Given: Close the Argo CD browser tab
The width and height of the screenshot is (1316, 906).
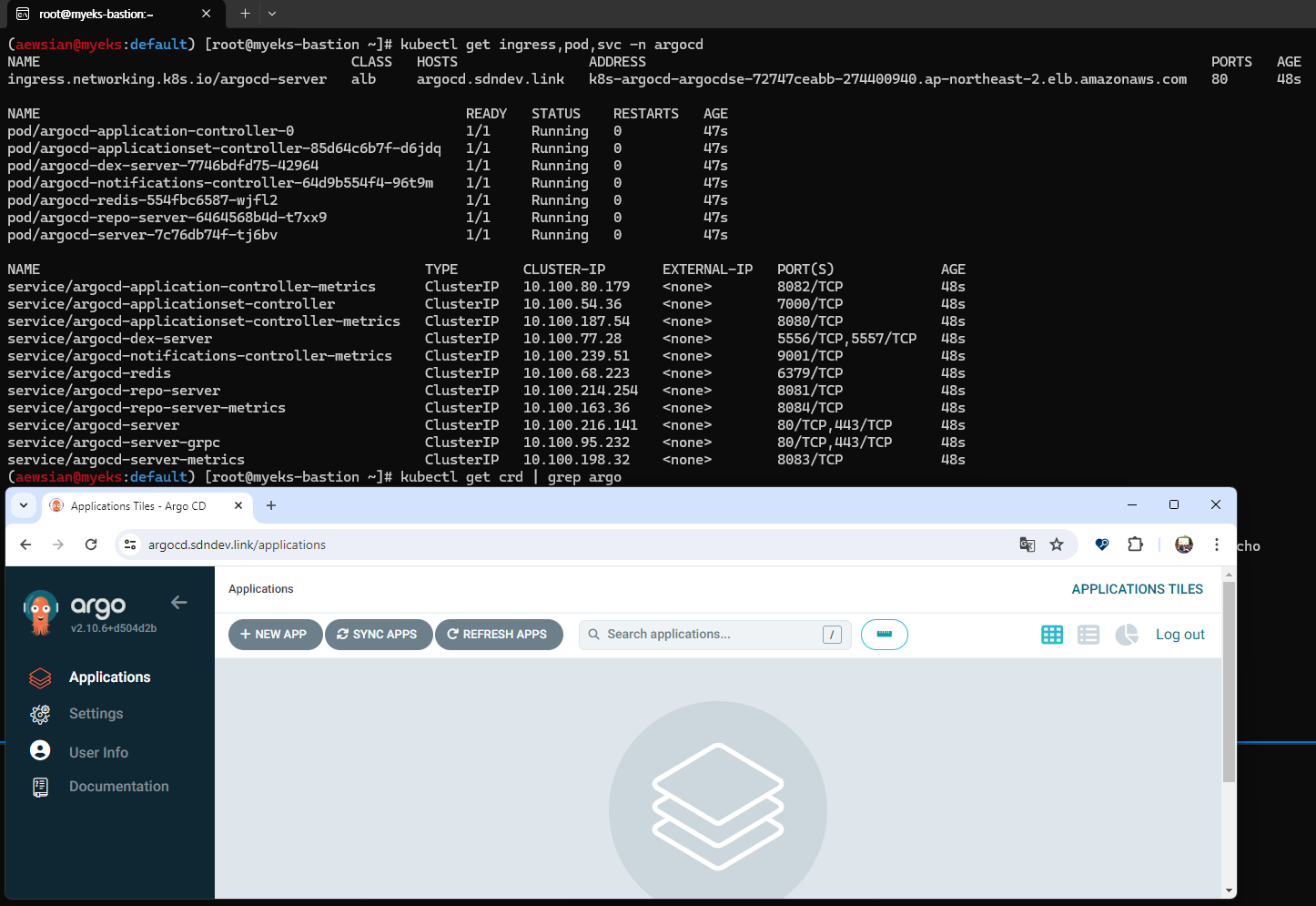Looking at the screenshot, I should point(238,505).
